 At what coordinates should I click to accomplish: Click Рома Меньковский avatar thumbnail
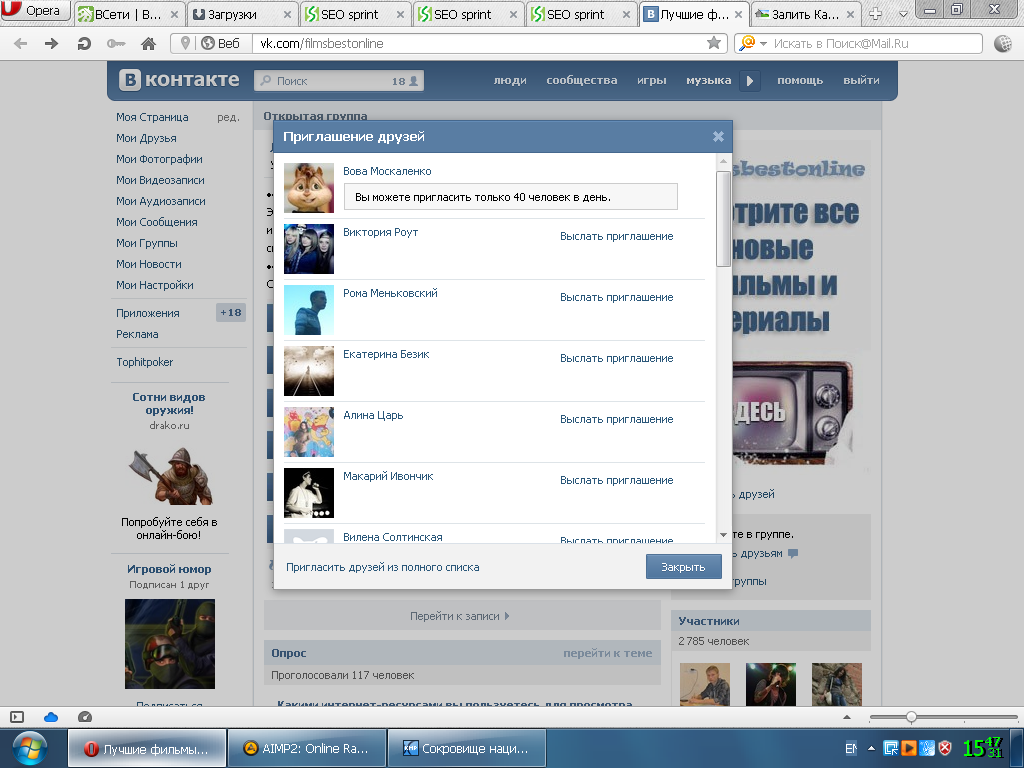[309, 310]
